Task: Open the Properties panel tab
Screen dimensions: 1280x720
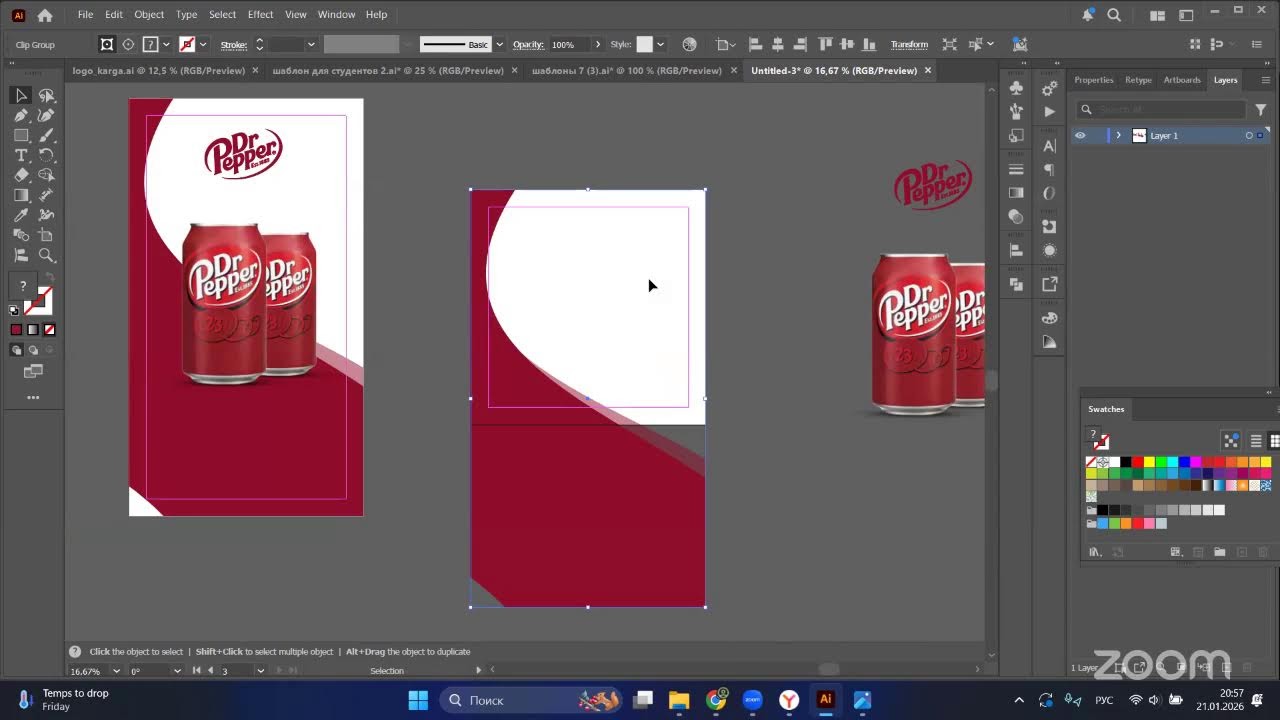Action: 1093,80
